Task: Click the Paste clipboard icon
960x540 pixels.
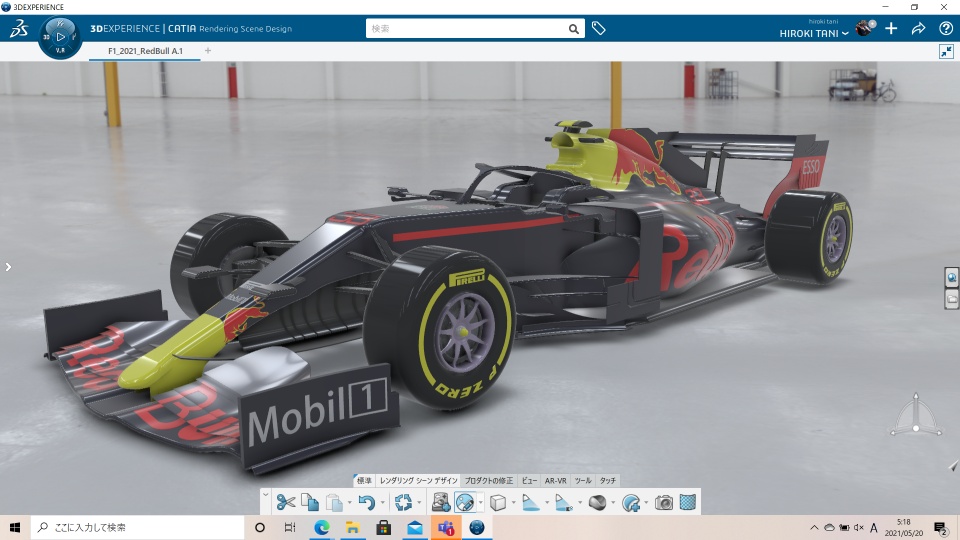Action: [334, 503]
